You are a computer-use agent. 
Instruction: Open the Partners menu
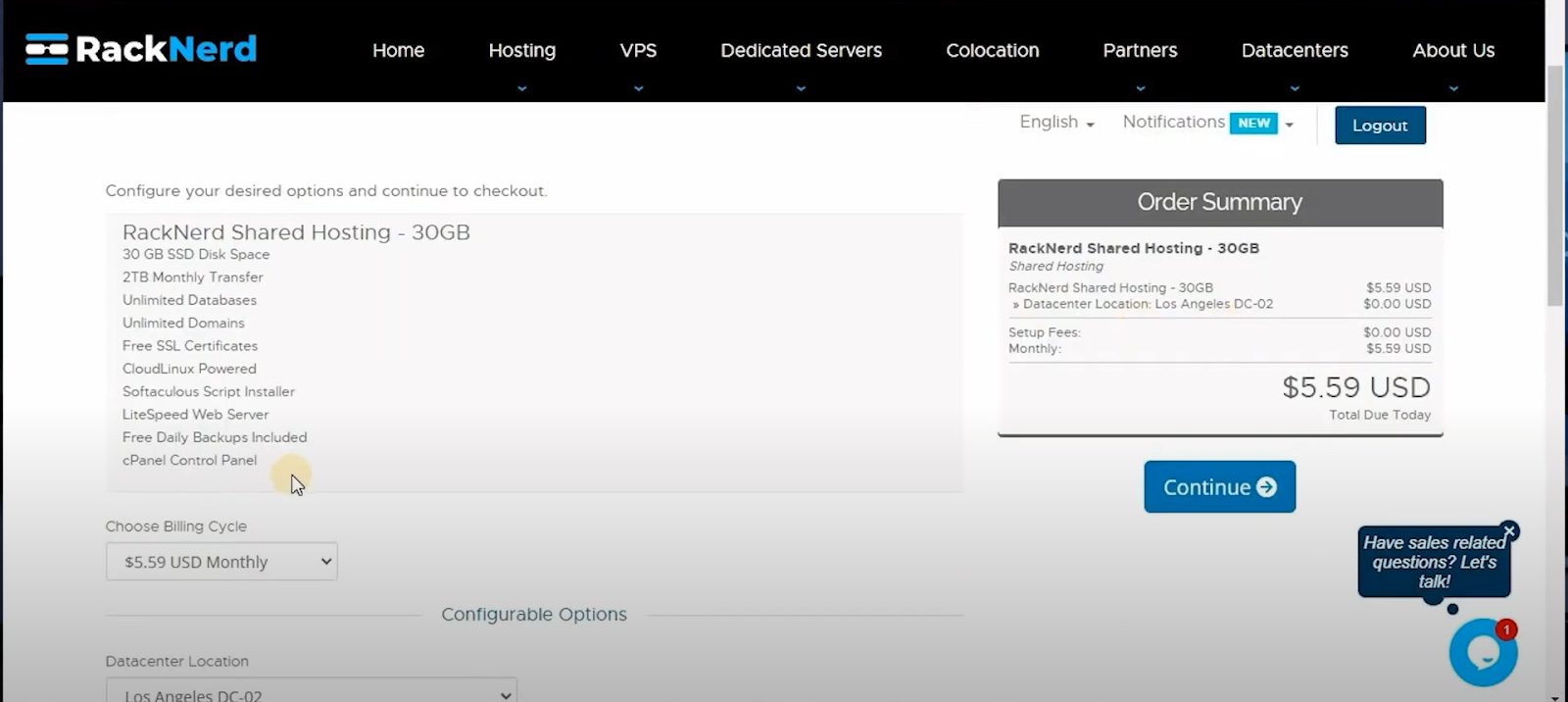pos(1140,50)
